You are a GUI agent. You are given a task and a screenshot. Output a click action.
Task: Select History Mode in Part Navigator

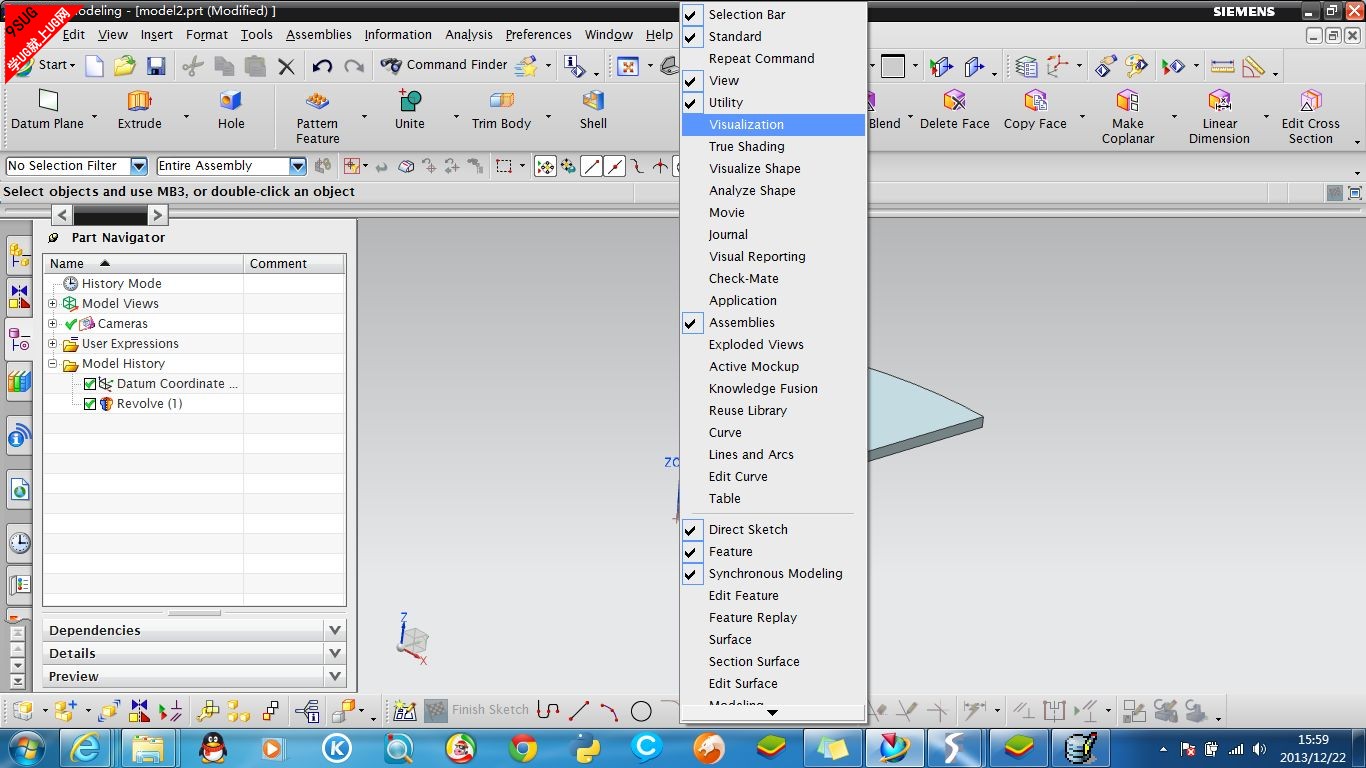121,284
